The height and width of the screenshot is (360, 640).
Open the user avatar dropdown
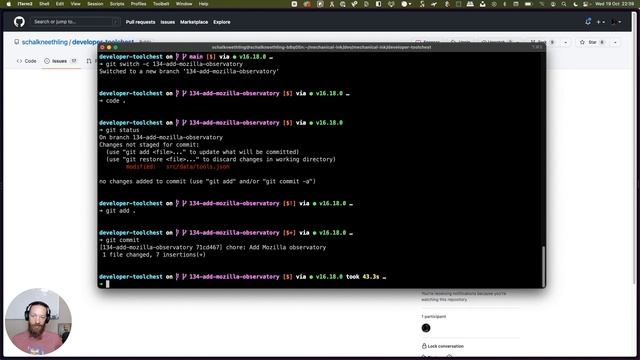[x=616, y=22]
